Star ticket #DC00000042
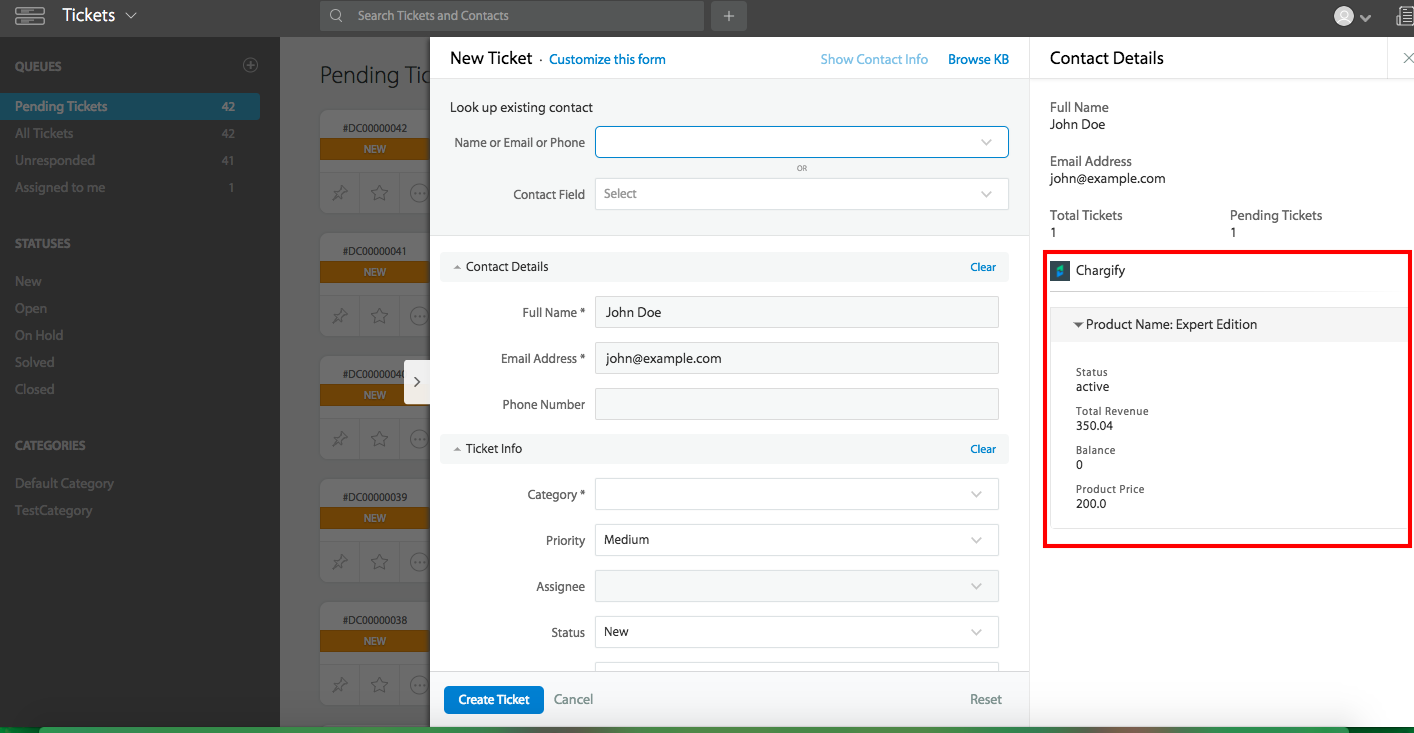 [x=379, y=193]
